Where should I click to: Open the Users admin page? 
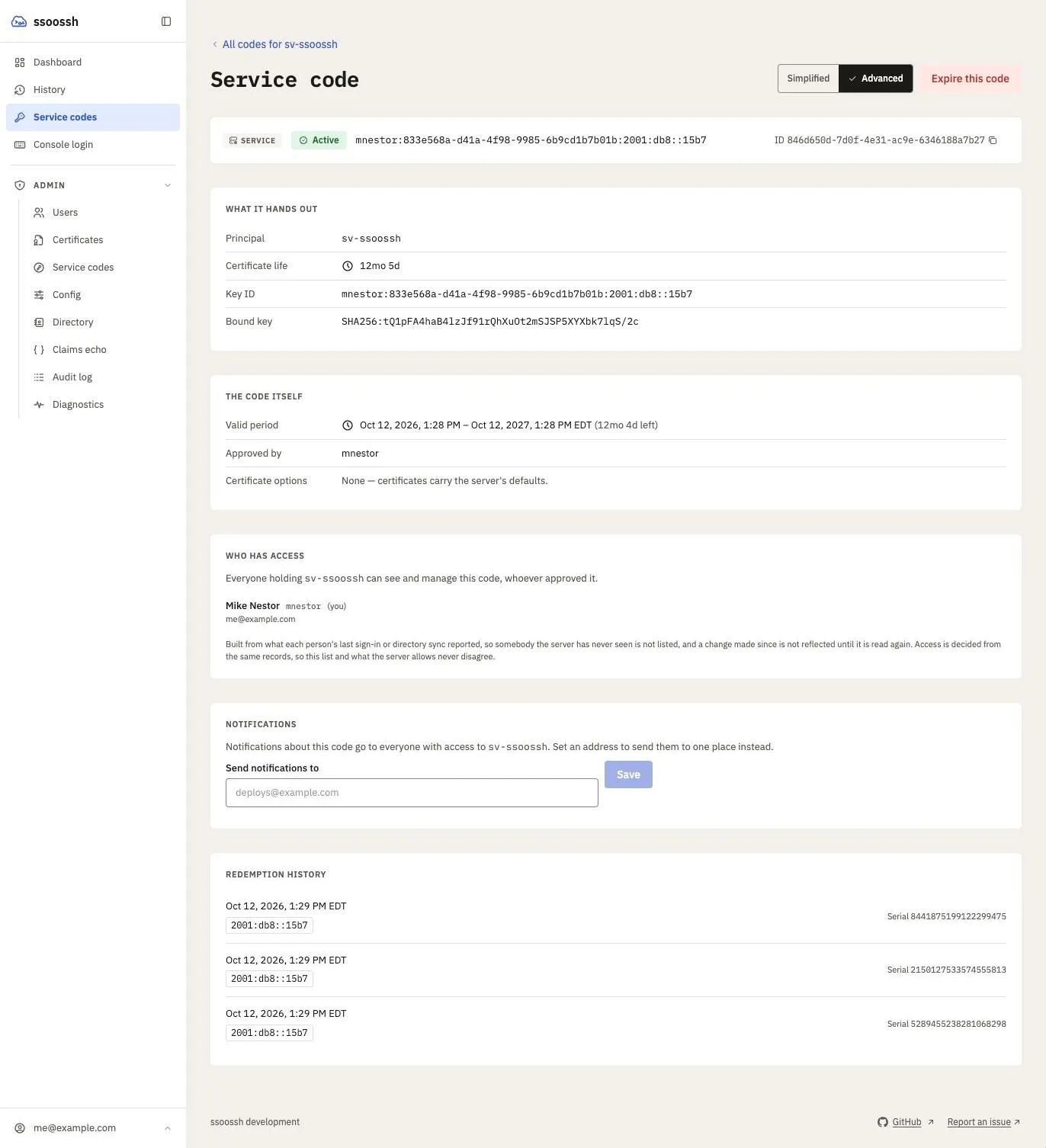click(102, 213)
